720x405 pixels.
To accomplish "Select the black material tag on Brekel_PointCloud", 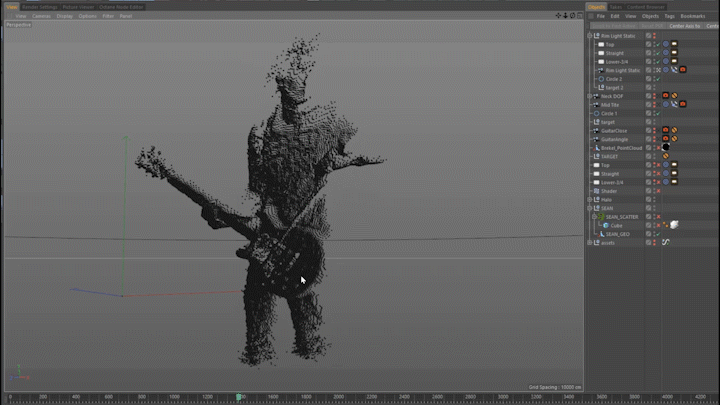I will (666, 147).
